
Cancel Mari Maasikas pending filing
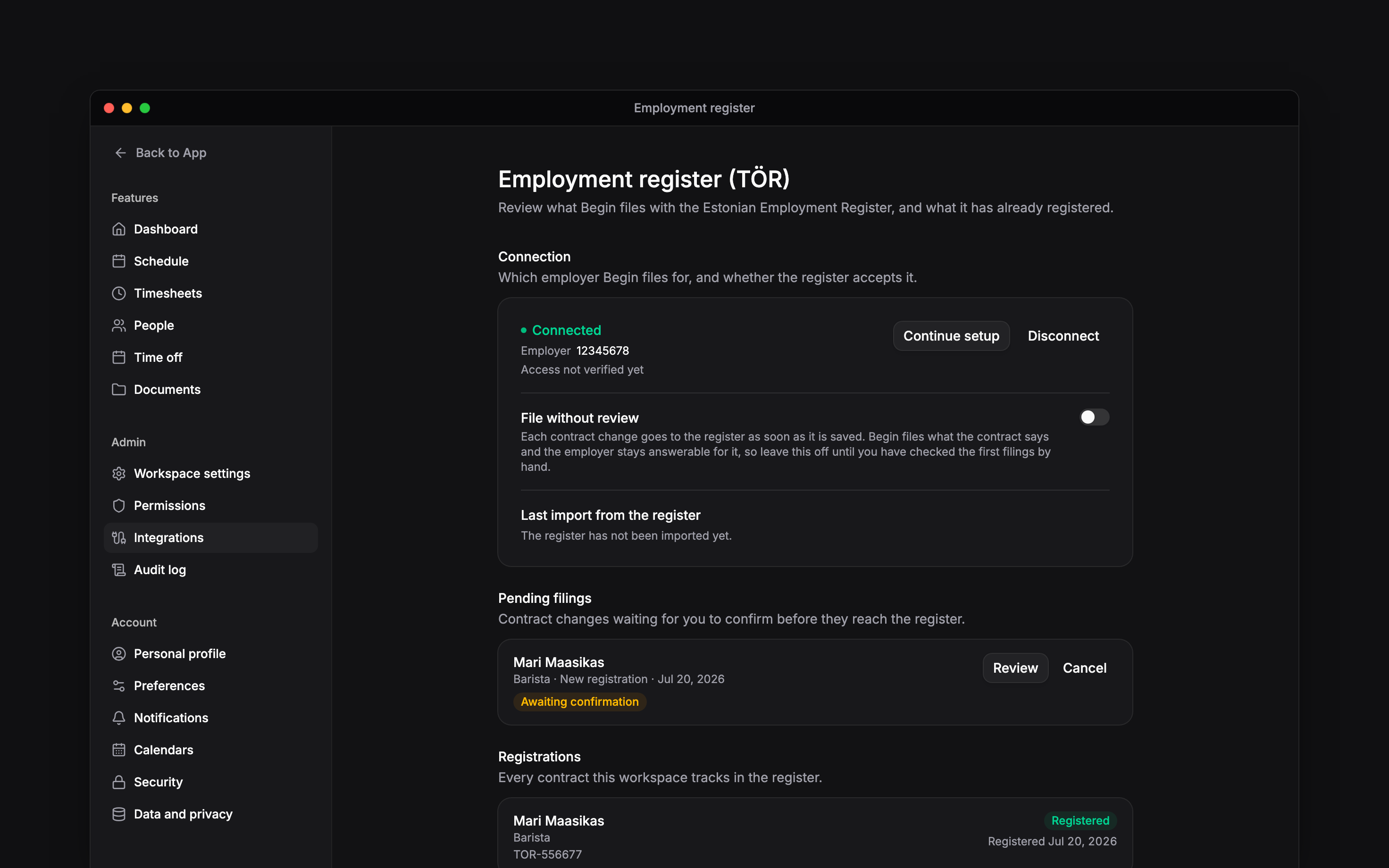point(1084,668)
